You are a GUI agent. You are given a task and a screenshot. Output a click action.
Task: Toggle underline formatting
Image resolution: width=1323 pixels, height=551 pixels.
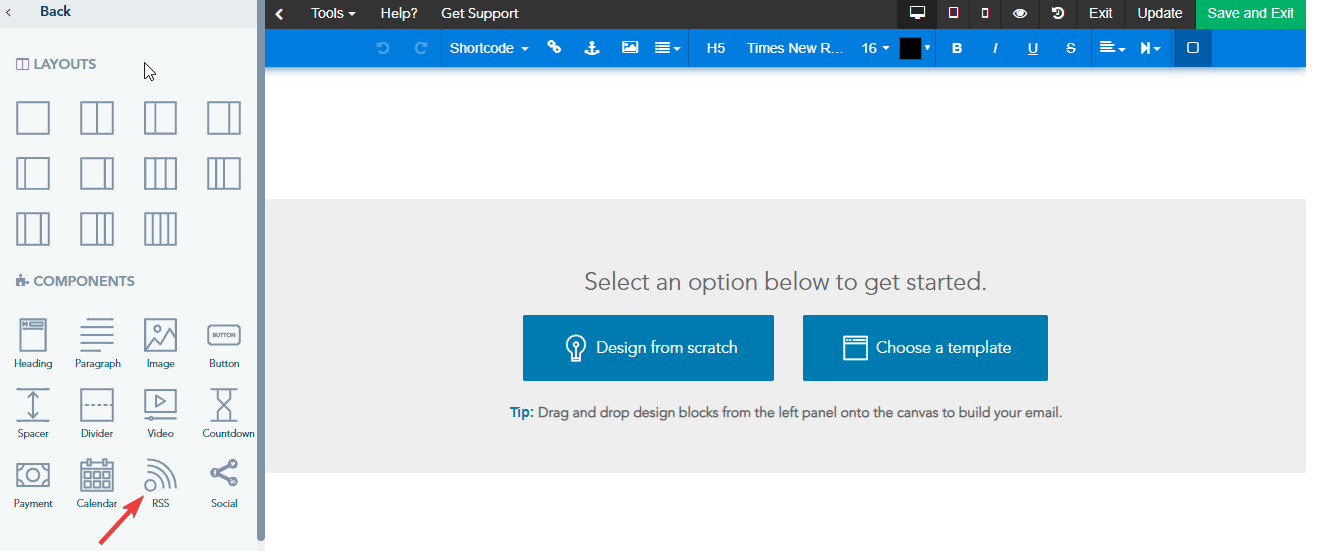pos(1033,48)
